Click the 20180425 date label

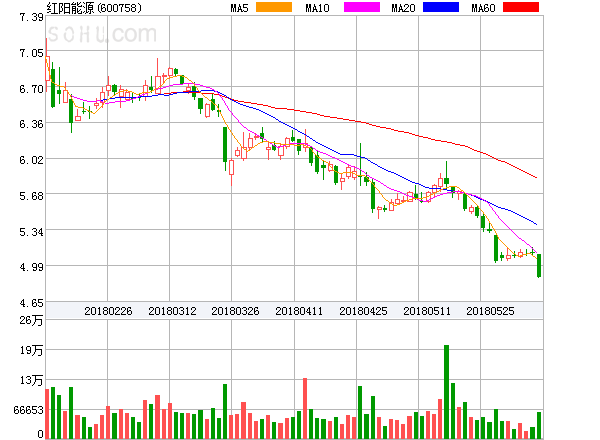coord(363,311)
